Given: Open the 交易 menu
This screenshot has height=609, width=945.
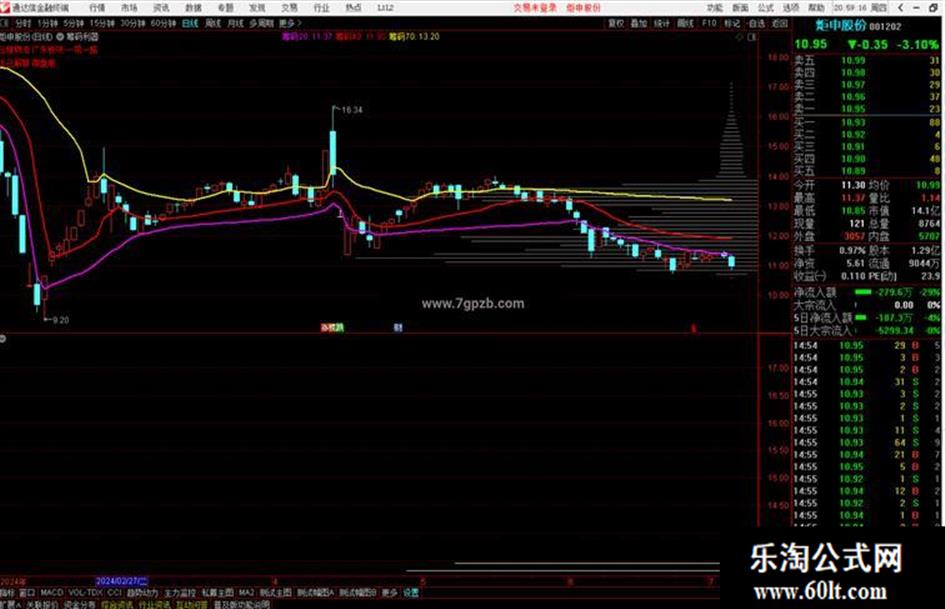Looking at the screenshot, I should [289, 8].
